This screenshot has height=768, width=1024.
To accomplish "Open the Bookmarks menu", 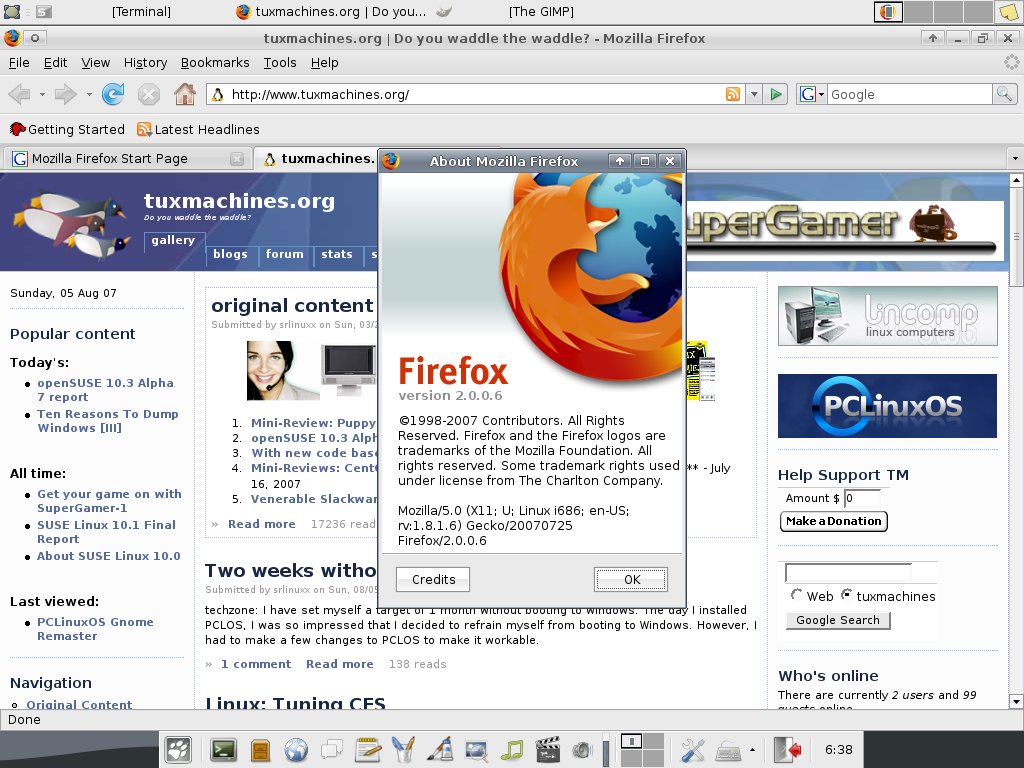I will pyautogui.click(x=215, y=63).
